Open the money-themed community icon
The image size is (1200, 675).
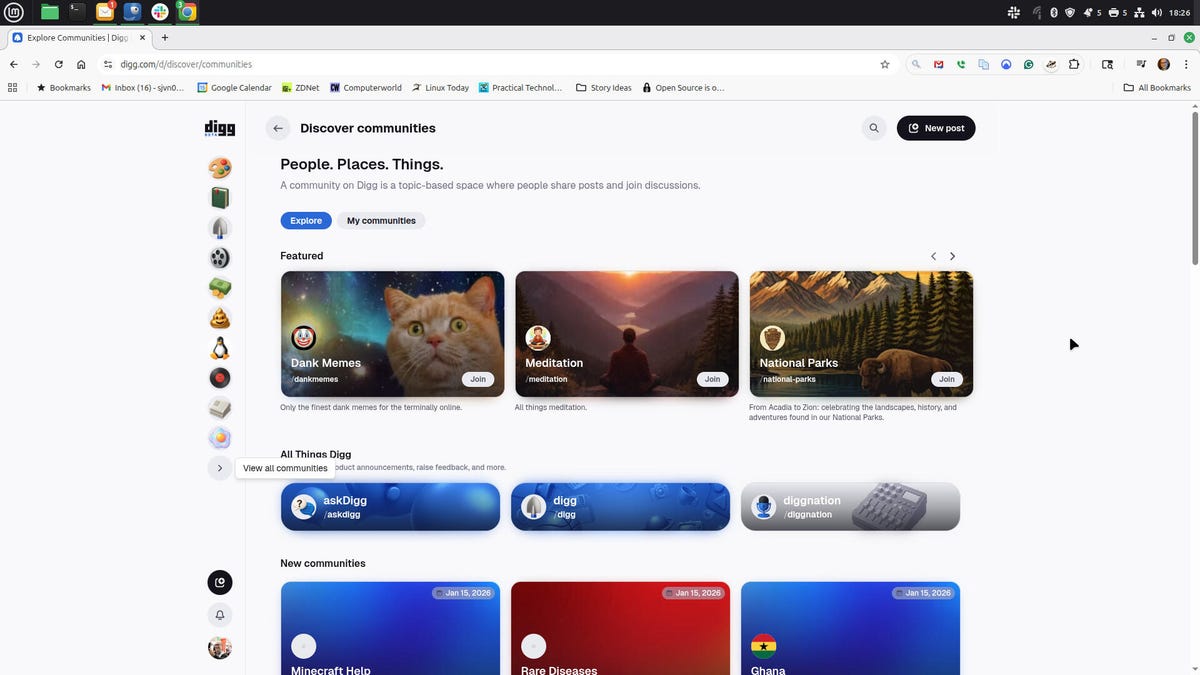click(x=219, y=287)
